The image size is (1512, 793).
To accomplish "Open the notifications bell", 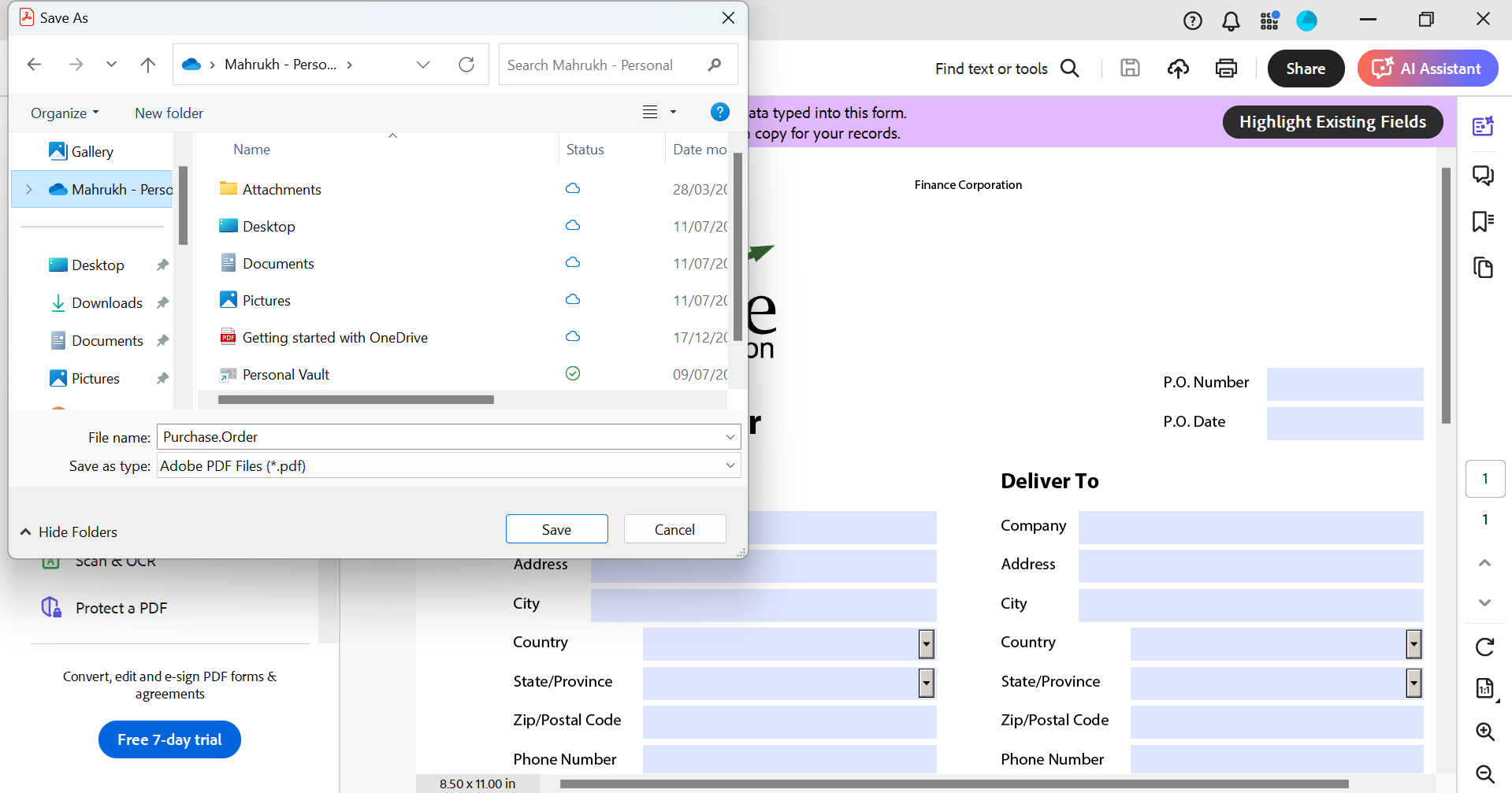I will tap(1231, 20).
